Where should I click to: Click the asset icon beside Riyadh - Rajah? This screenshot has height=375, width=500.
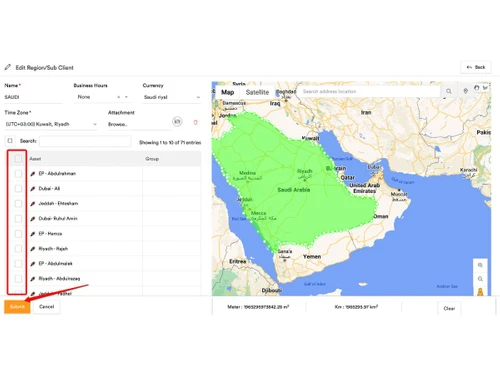pyautogui.click(x=33, y=249)
